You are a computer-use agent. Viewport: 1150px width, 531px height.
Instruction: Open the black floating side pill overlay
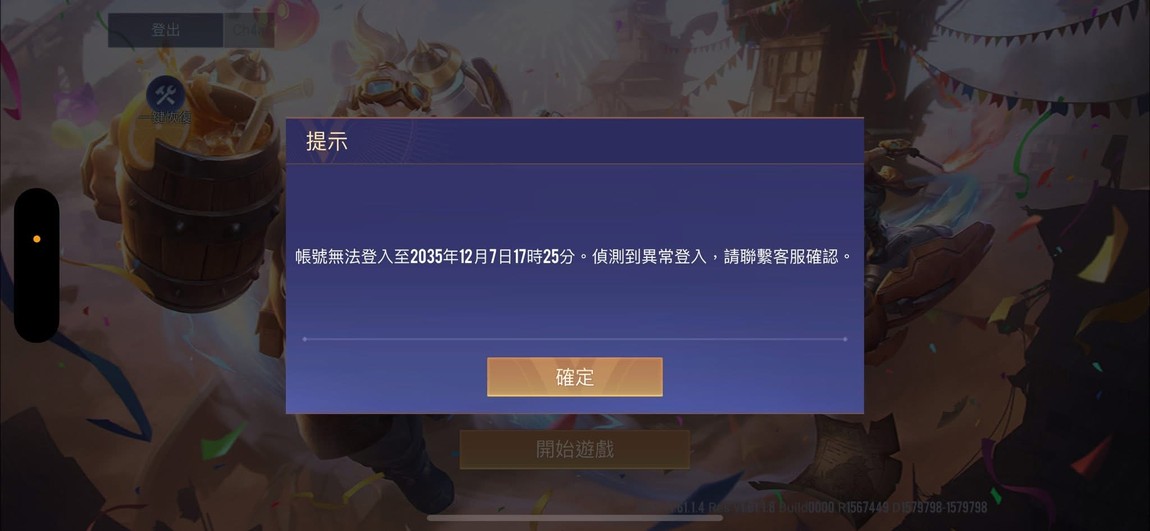pyautogui.click(x=37, y=266)
